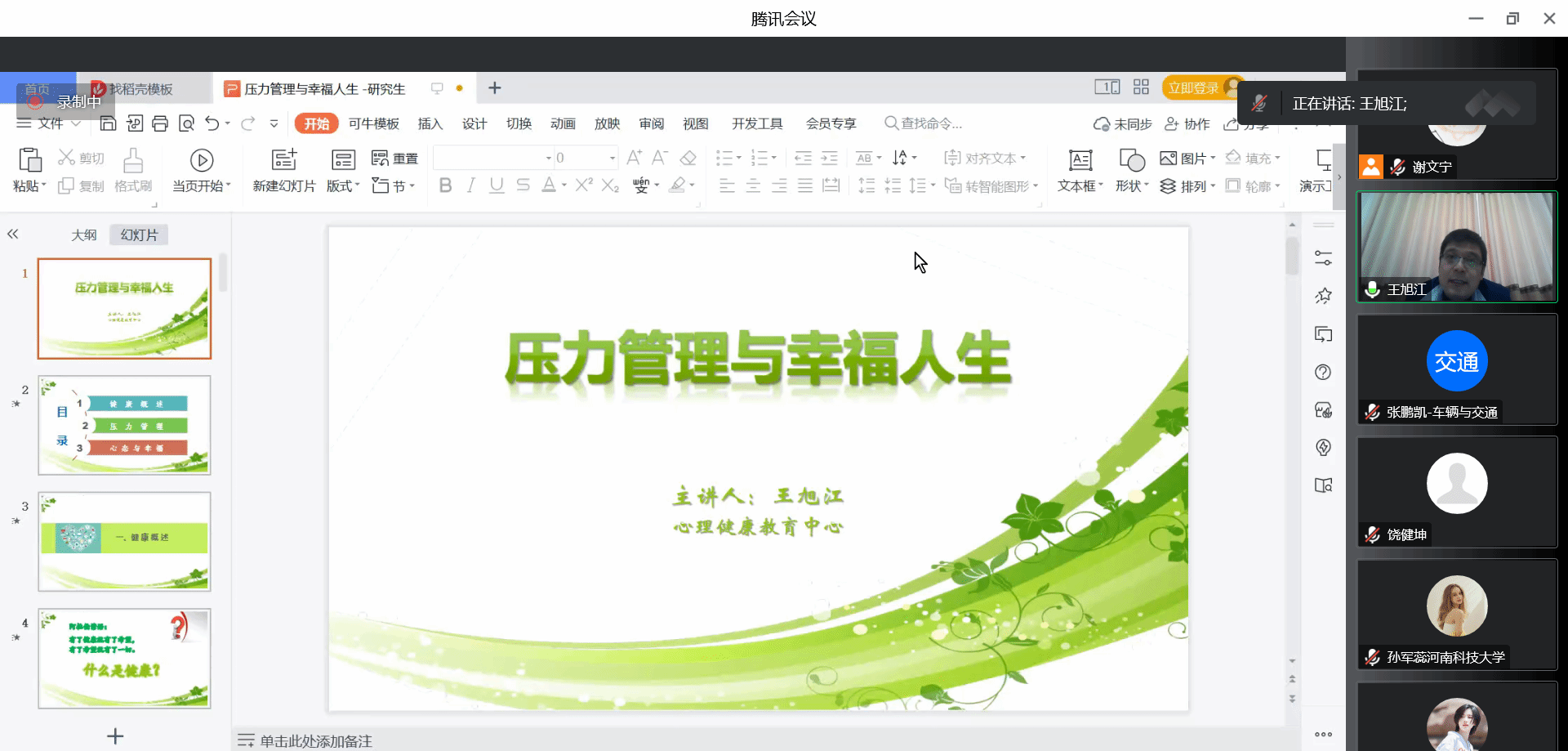Click the 立即登录 login button

pos(1193,88)
